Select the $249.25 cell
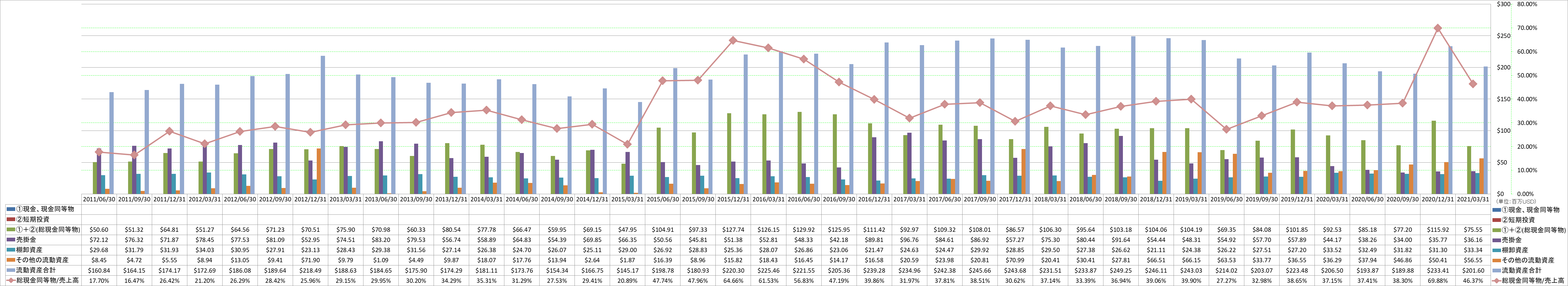Screen dimensions: 1568x286 pyautogui.click(x=1120, y=271)
